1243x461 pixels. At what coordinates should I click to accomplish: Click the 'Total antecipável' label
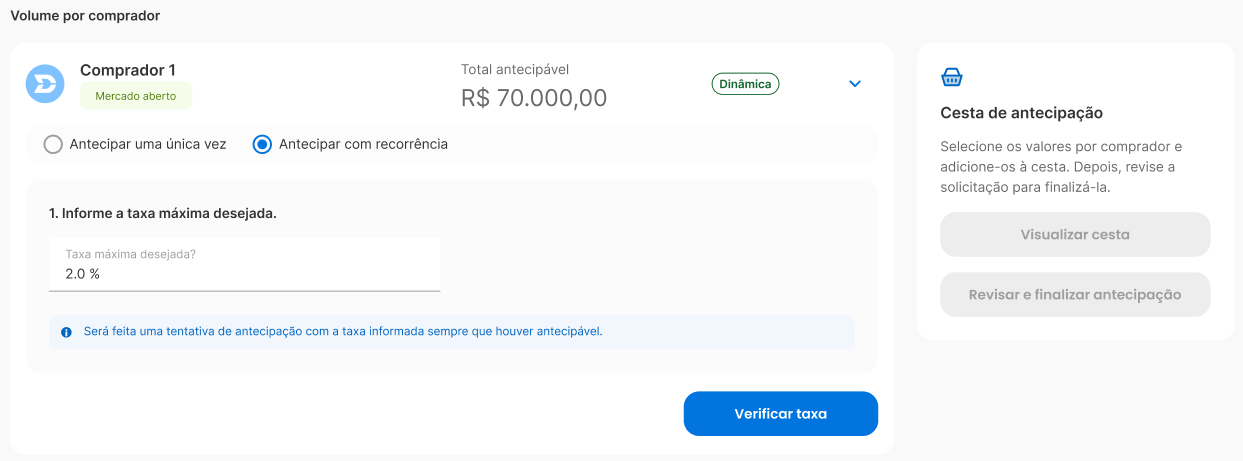(x=515, y=69)
